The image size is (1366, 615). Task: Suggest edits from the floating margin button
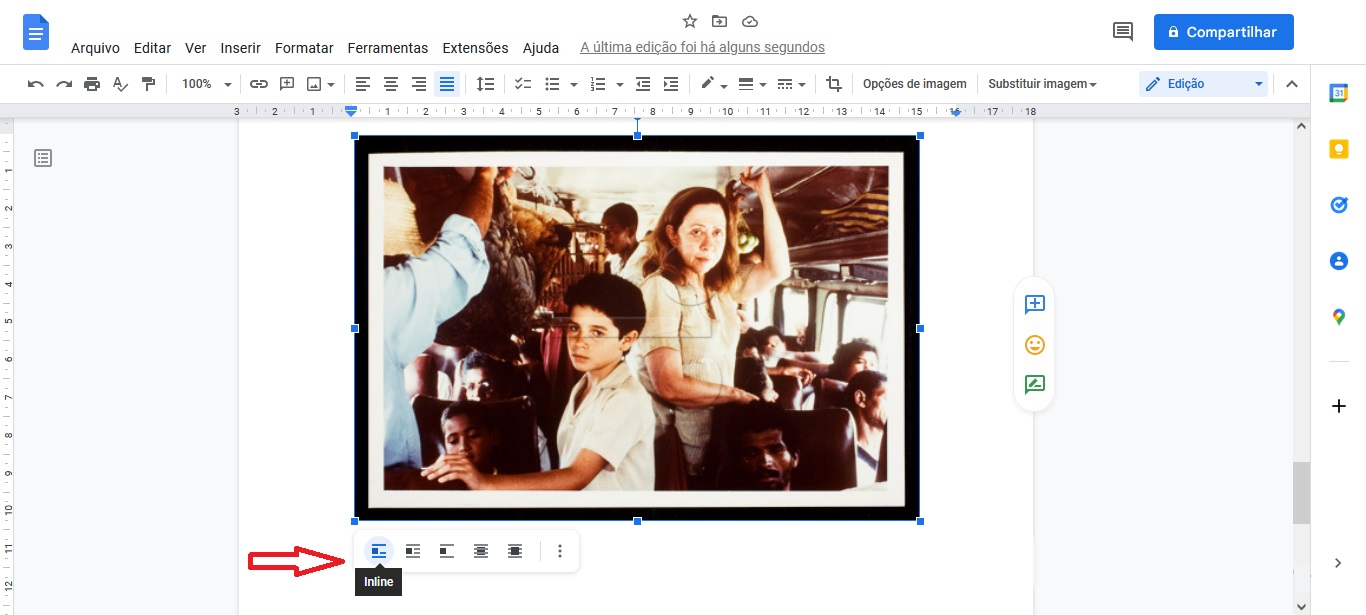coord(1035,384)
